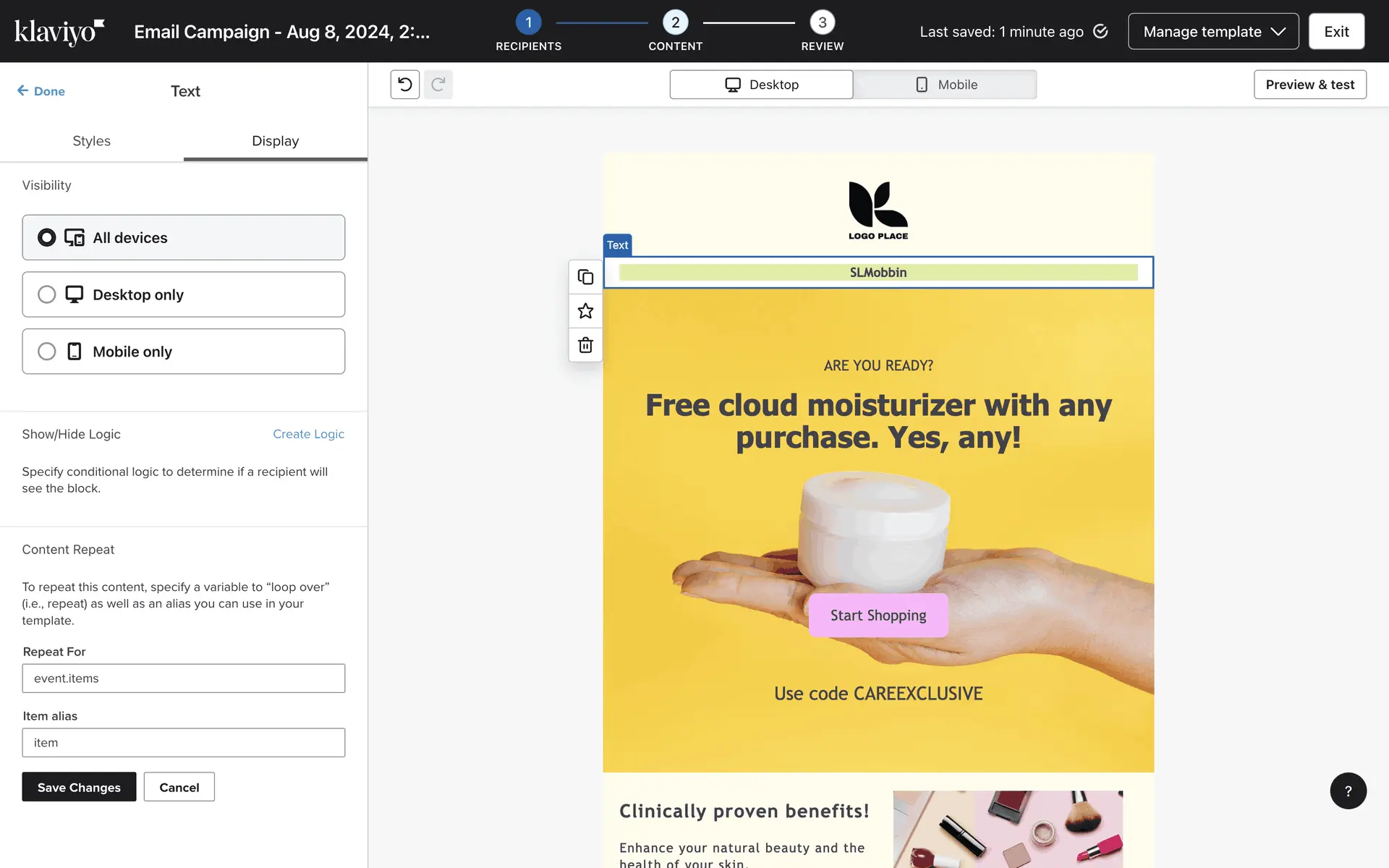The height and width of the screenshot is (868, 1389).
Task: Click the redo arrow icon
Action: click(438, 85)
